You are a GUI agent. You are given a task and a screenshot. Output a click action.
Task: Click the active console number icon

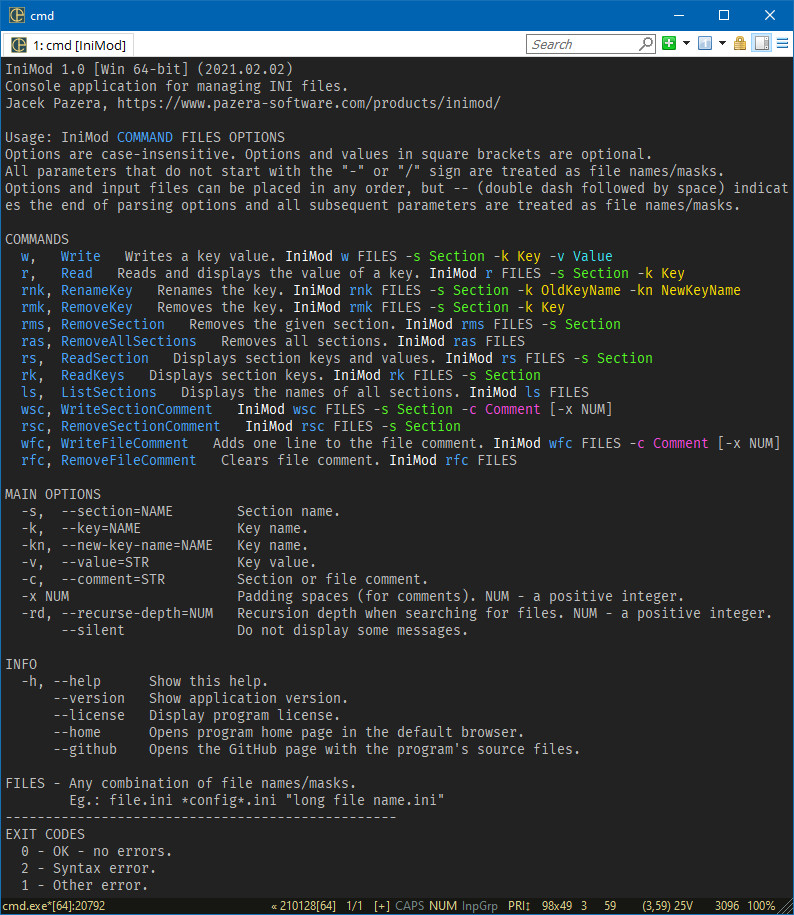pyautogui.click(x=705, y=44)
